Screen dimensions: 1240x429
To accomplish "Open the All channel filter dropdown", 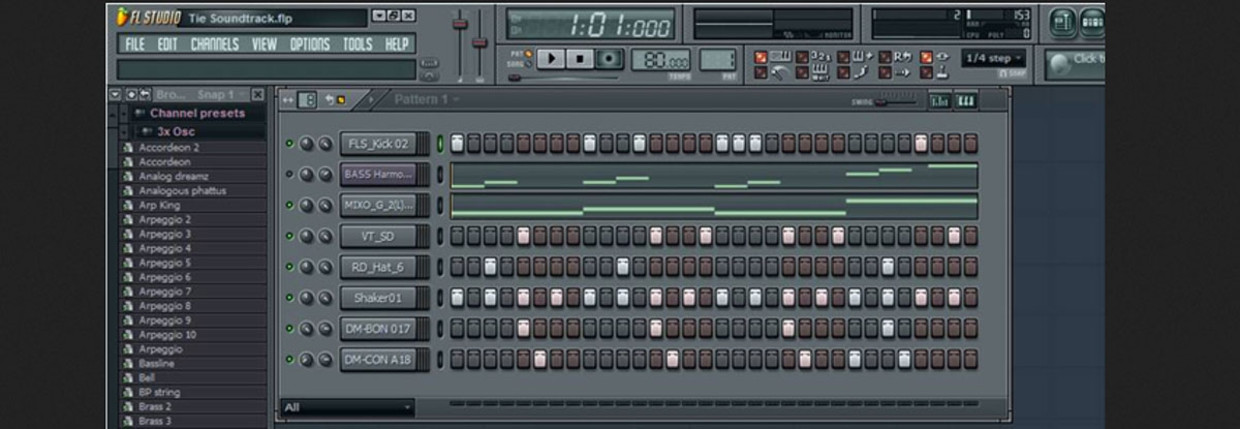I will click(347, 407).
